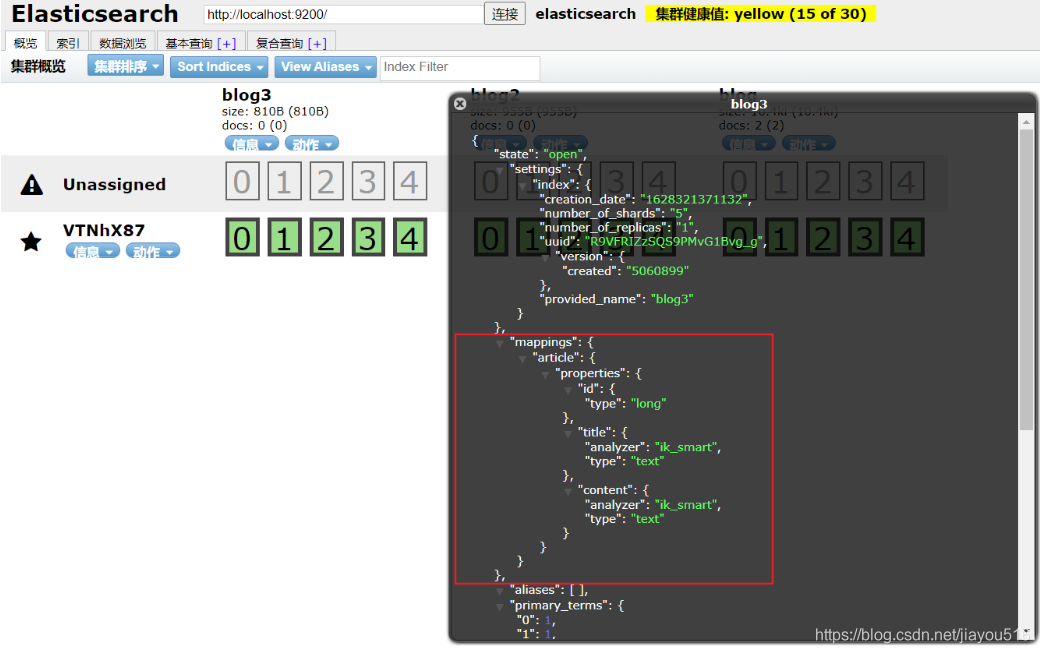
Task: Select unassigned shard 0 of blog3
Action: click(x=242, y=182)
